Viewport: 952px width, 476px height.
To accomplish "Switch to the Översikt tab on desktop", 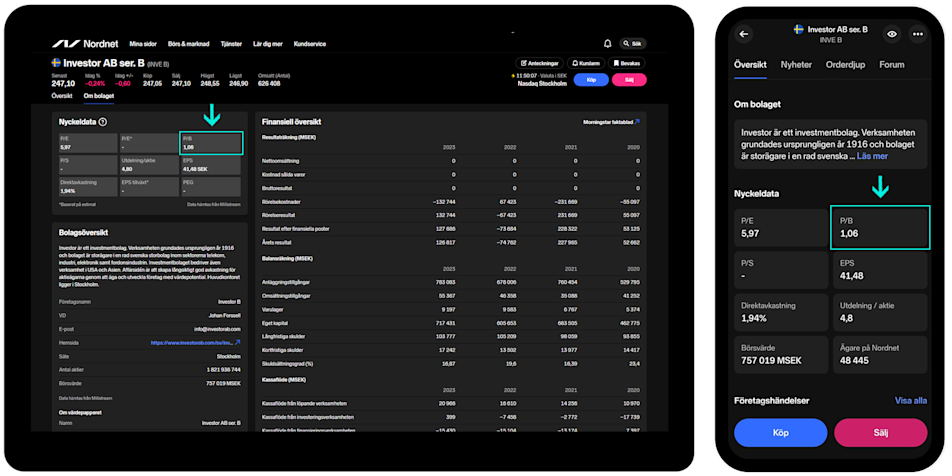I will pos(62,96).
